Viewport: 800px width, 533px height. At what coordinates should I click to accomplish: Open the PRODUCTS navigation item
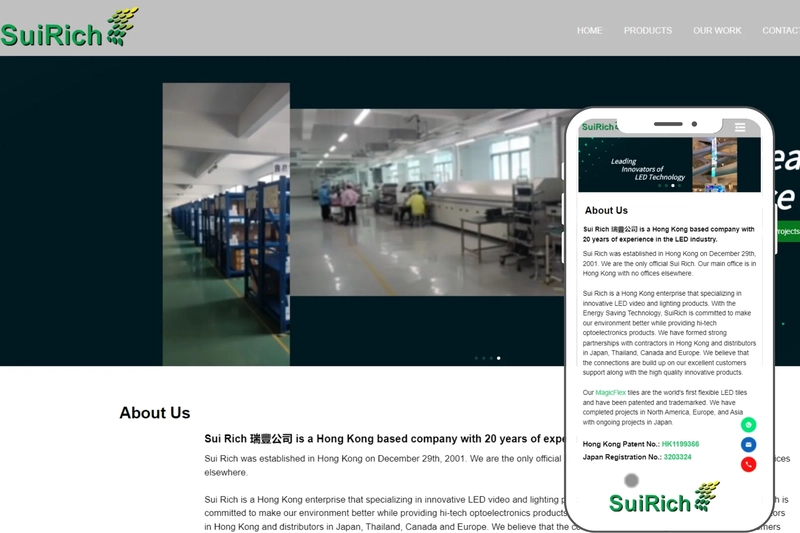(647, 31)
